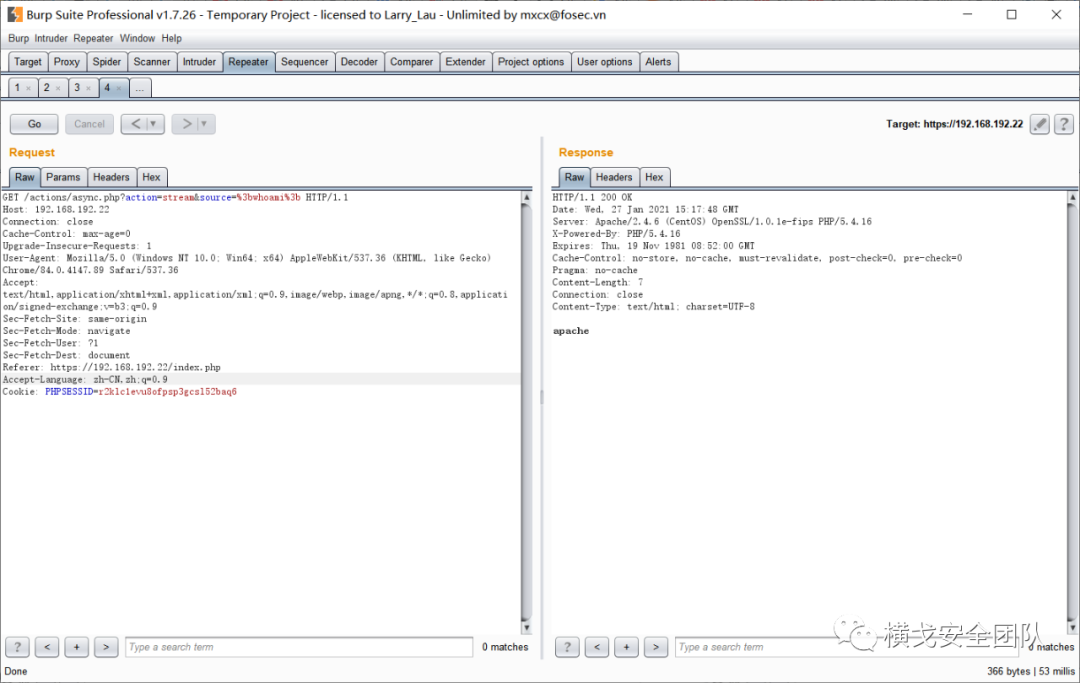The height and width of the screenshot is (683, 1080).
Task: Switch to the Sequencer tab
Action: (x=304, y=62)
